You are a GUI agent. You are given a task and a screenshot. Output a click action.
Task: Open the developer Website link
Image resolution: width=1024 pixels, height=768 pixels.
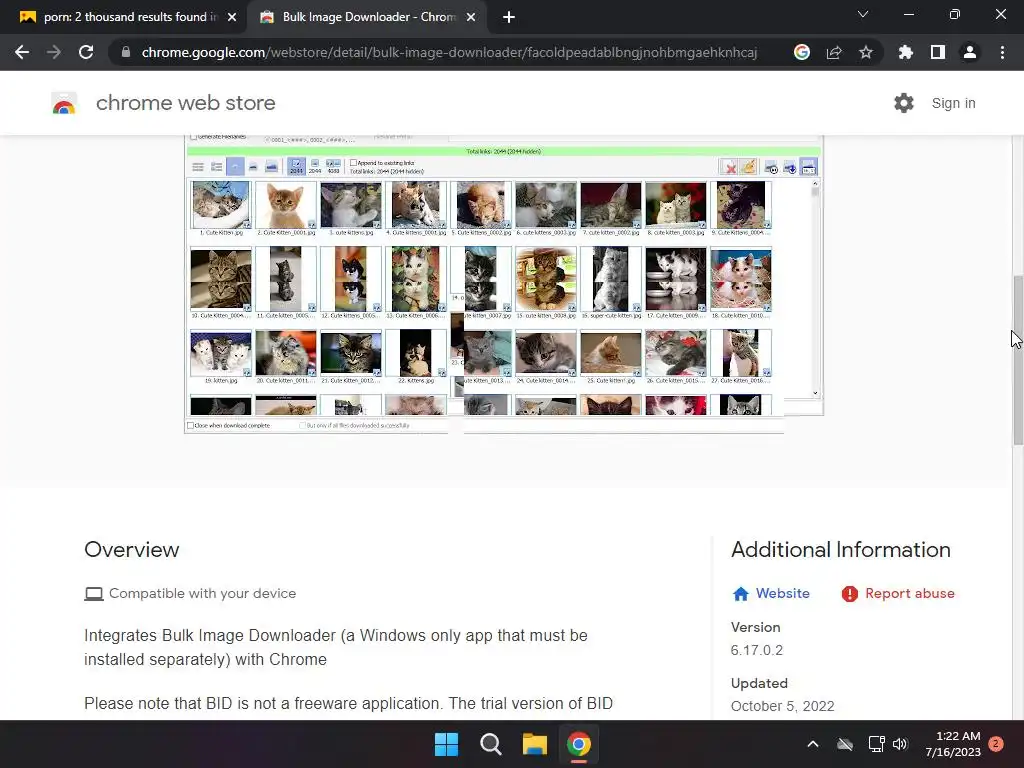click(782, 593)
